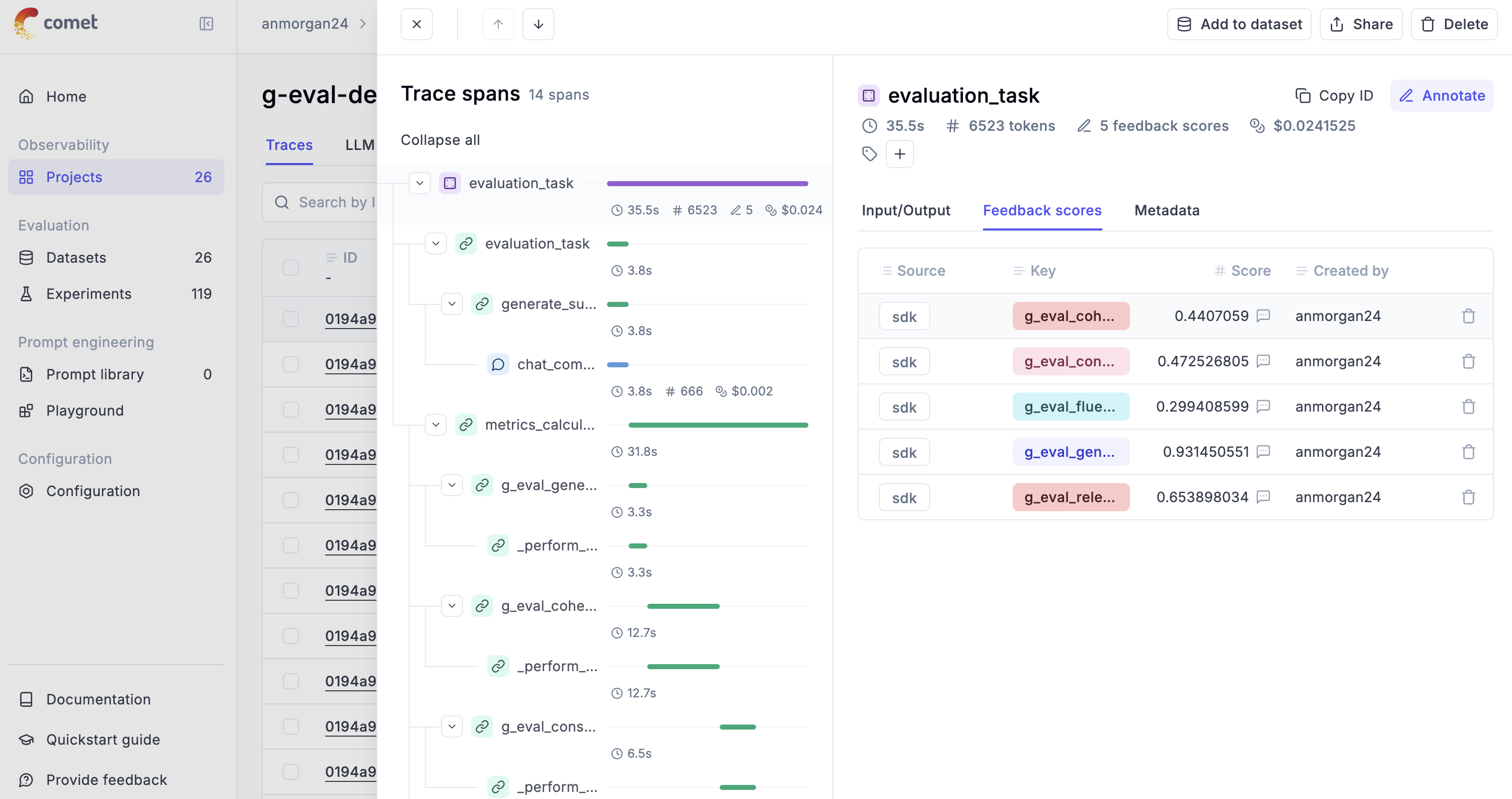This screenshot has width=1512, height=799.
Task: Delete the g_eval_coh feedback score row
Action: 1468,316
